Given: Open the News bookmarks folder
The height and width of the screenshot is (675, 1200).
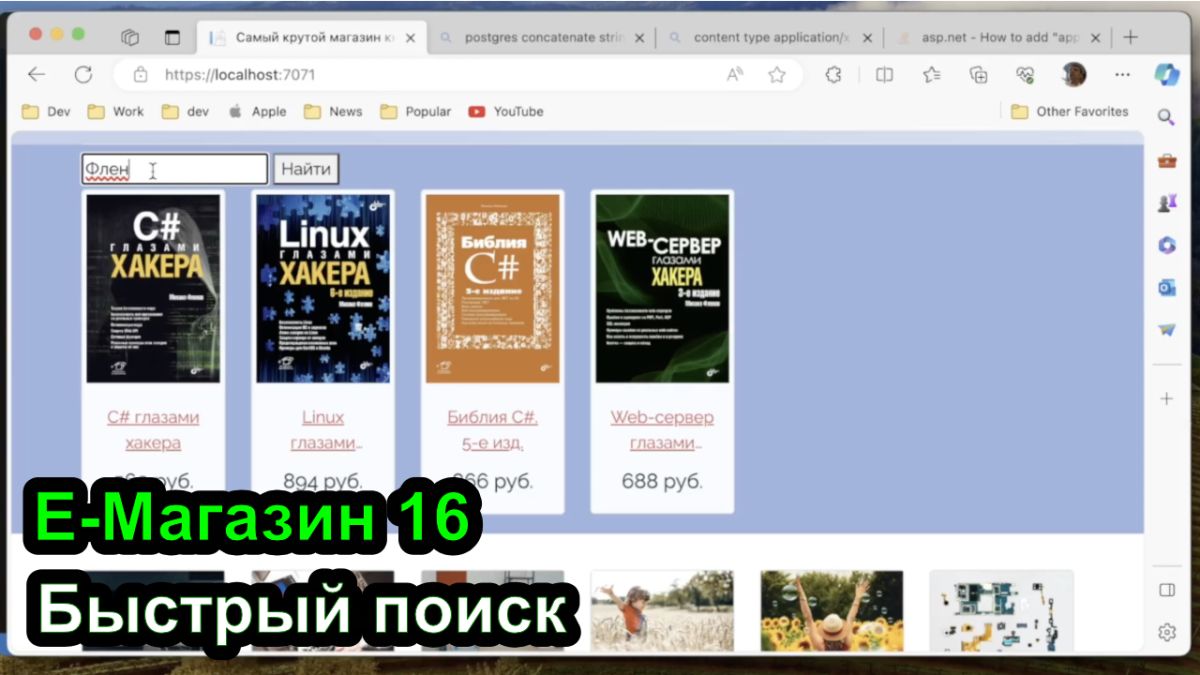Looking at the screenshot, I should tap(333, 112).
